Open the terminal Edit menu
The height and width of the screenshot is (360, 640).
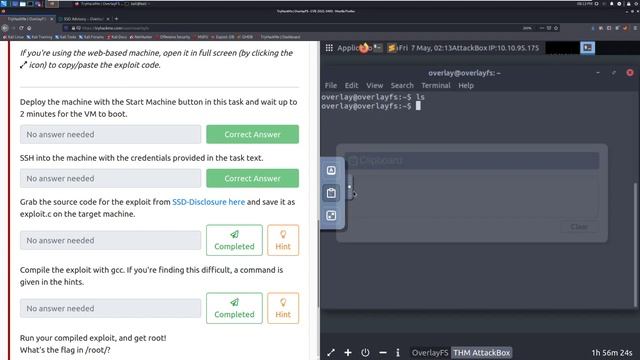coord(351,85)
